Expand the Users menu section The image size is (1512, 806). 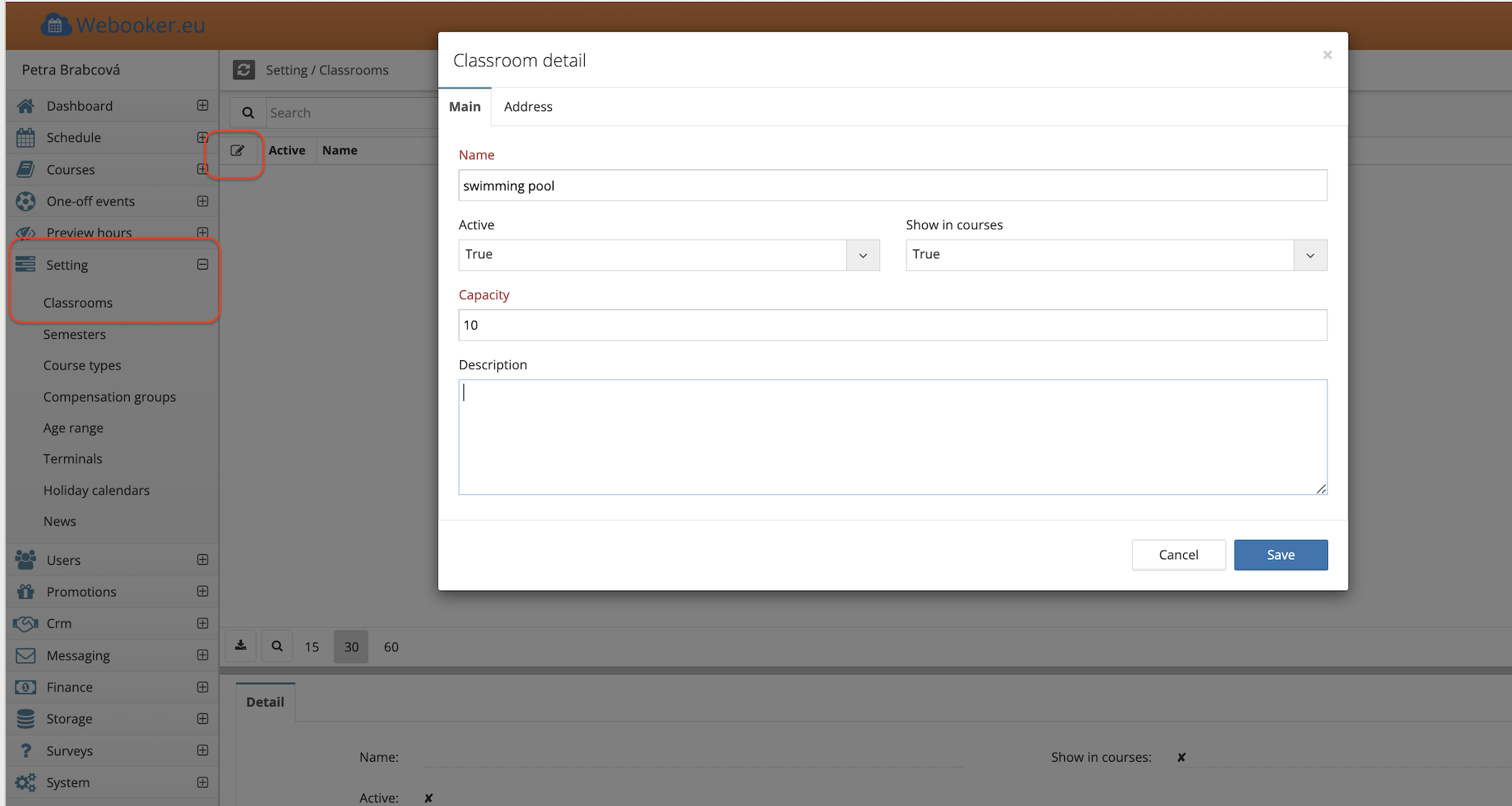tap(203, 560)
